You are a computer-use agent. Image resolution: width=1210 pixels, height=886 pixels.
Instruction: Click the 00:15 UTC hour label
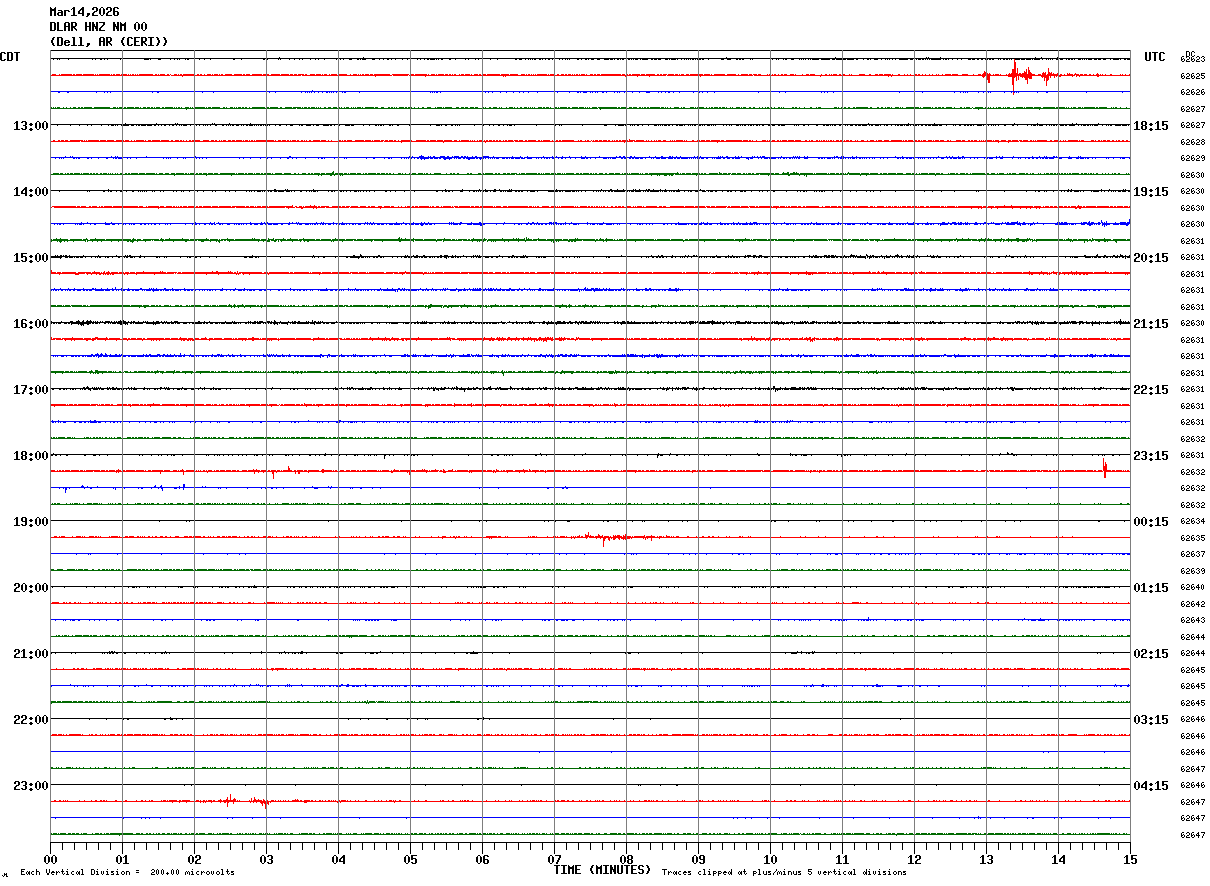tap(1151, 522)
